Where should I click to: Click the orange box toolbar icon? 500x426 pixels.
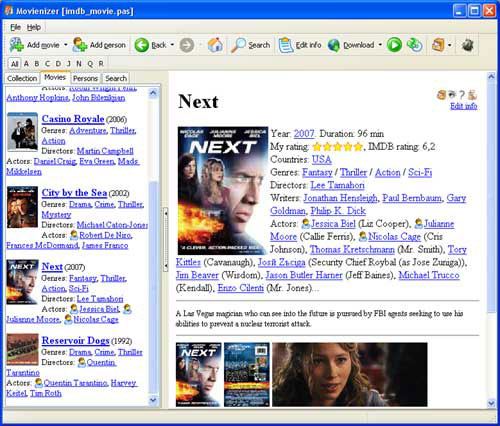[438, 45]
